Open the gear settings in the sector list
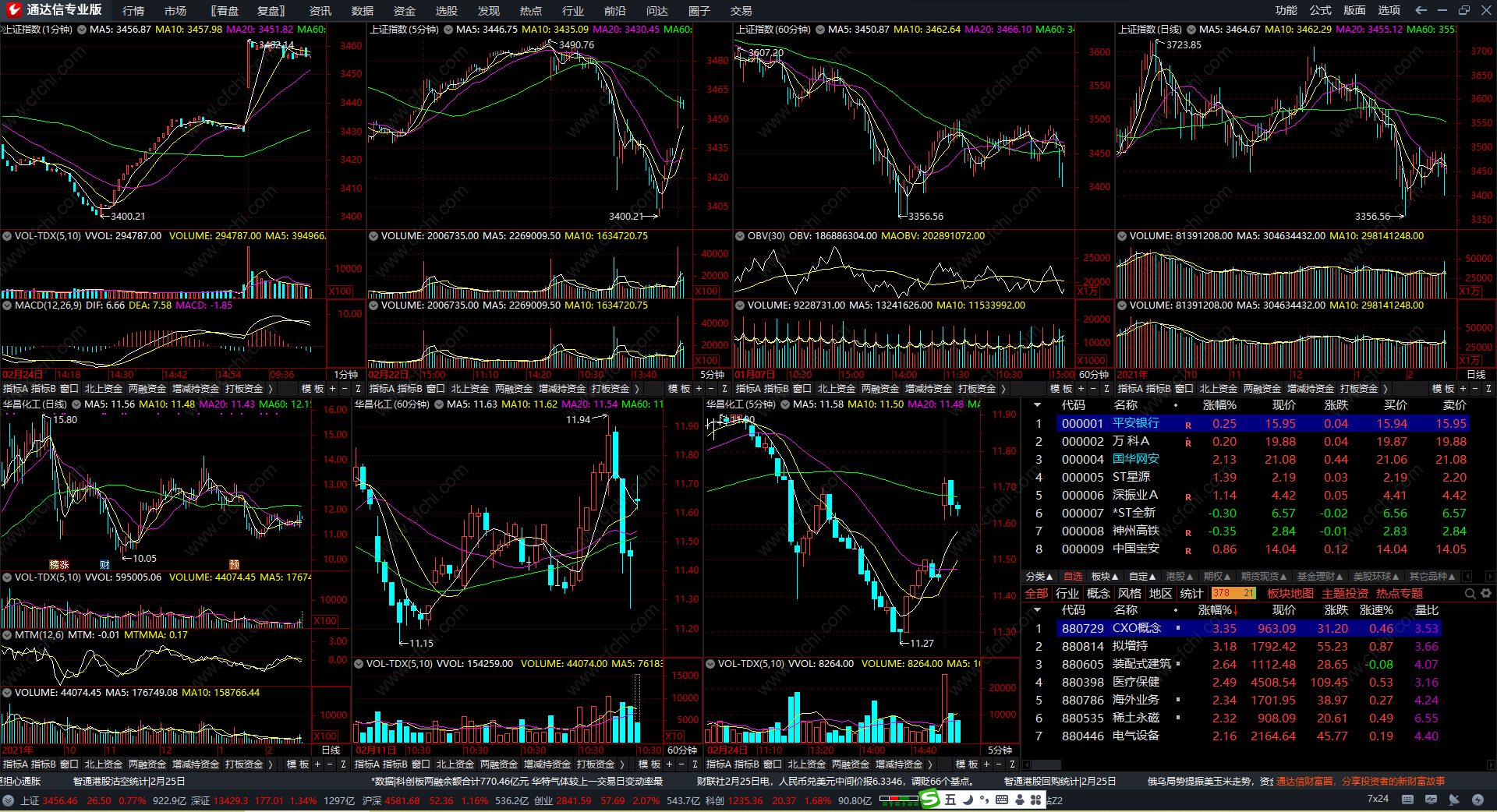The height and width of the screenshot is (812, 1497). pyautogui.click(x=1486, y=594)
